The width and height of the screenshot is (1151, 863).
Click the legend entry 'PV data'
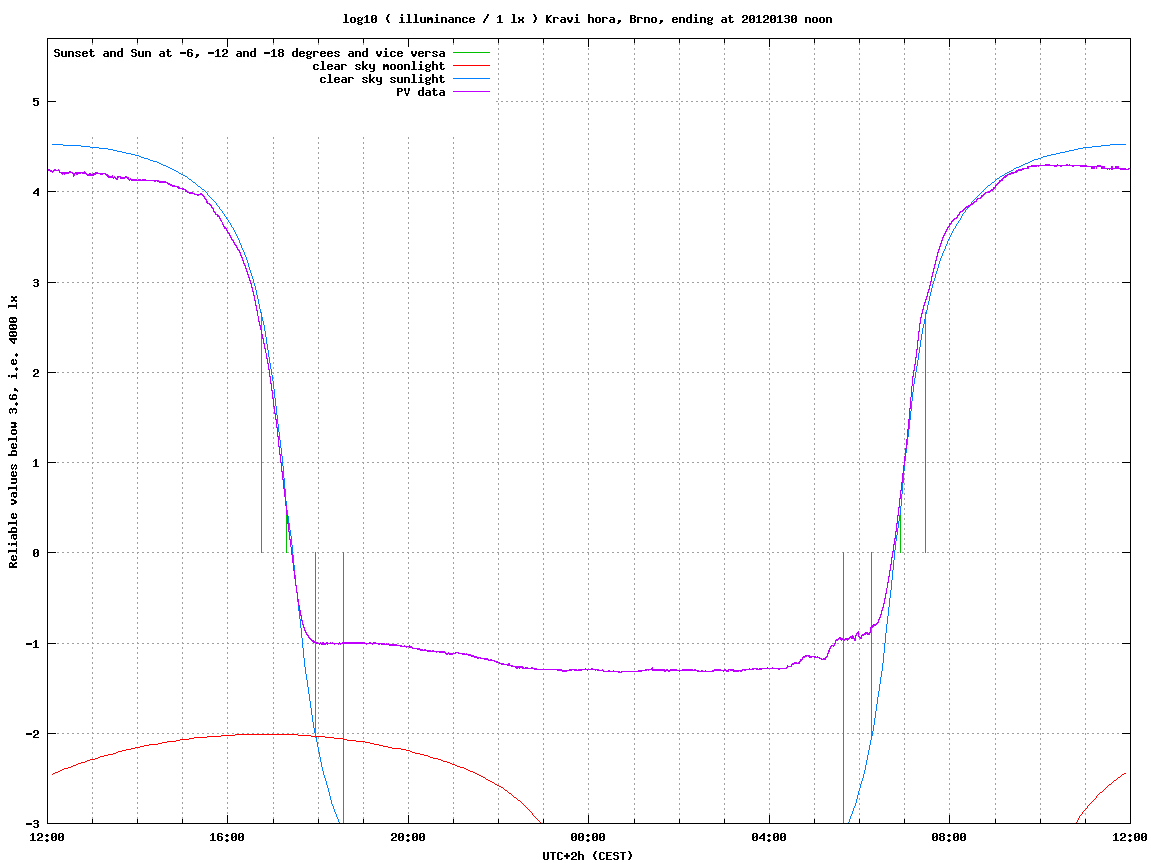coord(421,92)
